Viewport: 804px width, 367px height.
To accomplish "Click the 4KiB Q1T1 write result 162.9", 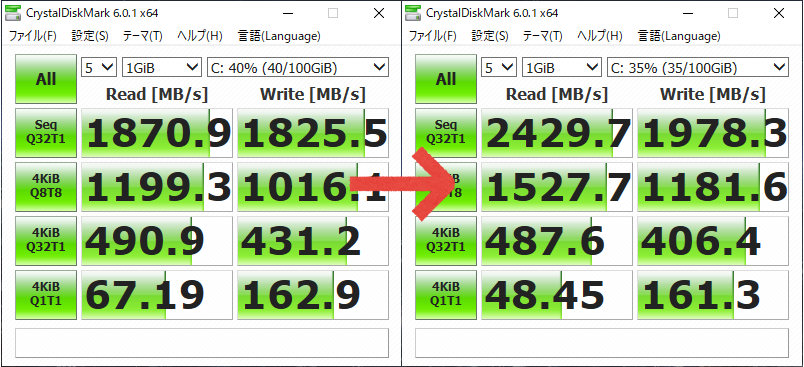I will (313, 295).
